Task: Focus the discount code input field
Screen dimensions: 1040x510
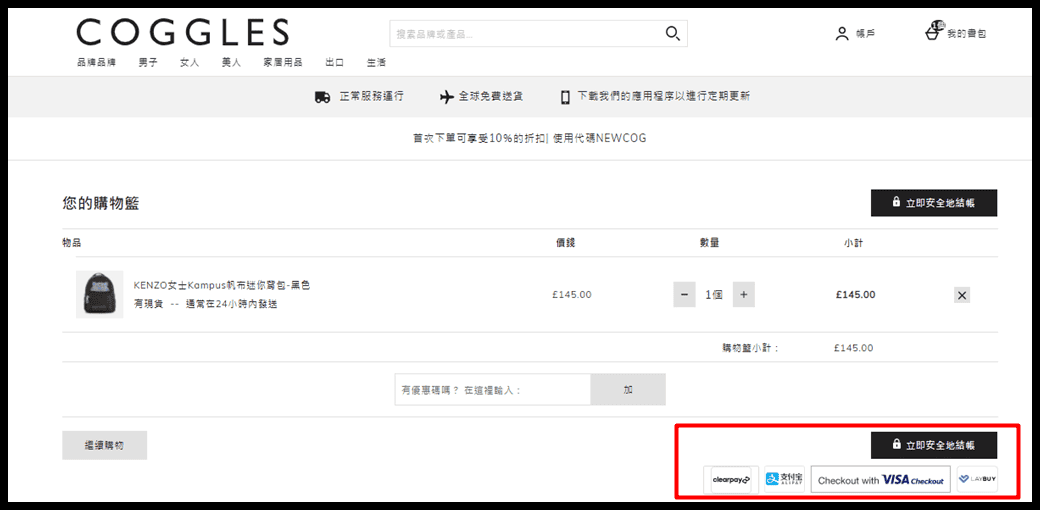Action: click(x=492, y=390)
